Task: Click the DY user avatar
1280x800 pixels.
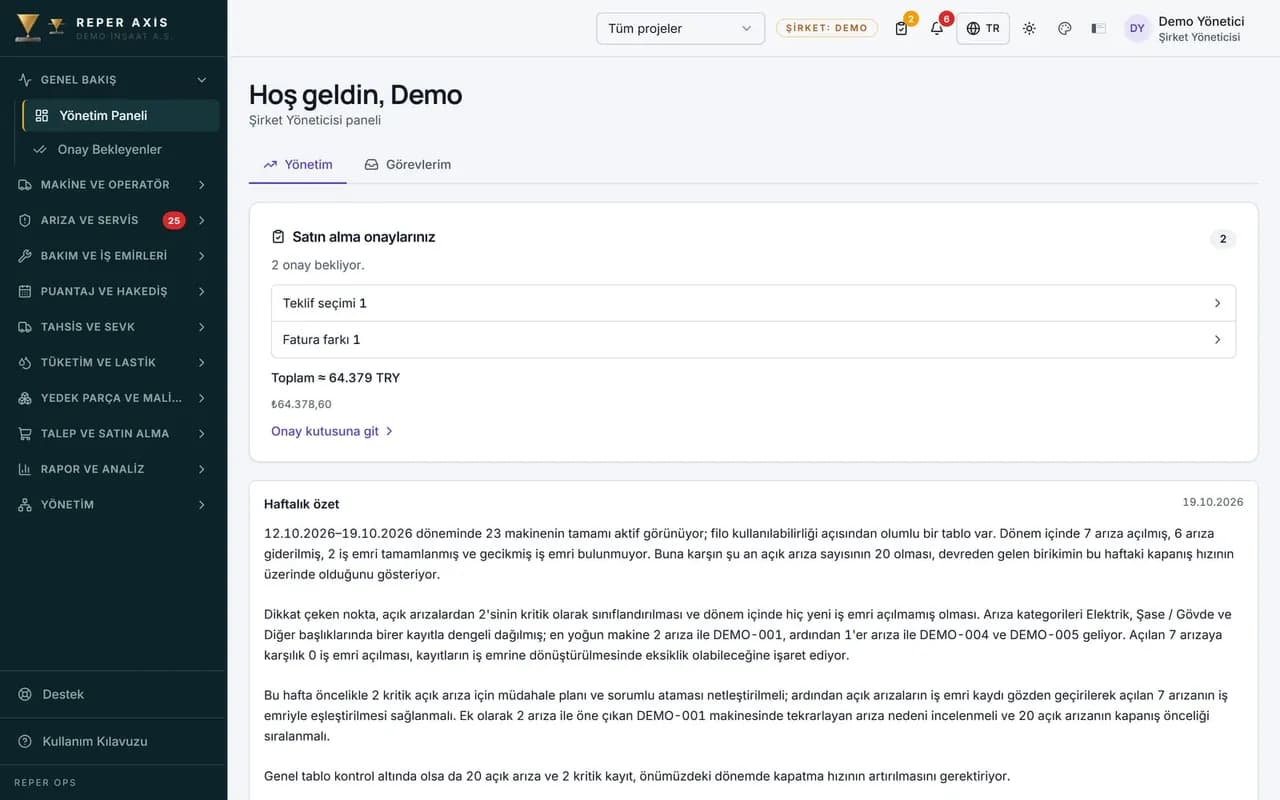Action: coord(1137,28)
